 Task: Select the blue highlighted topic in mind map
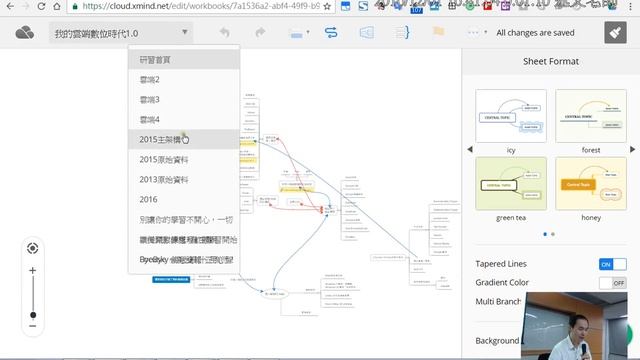point(171,280)
